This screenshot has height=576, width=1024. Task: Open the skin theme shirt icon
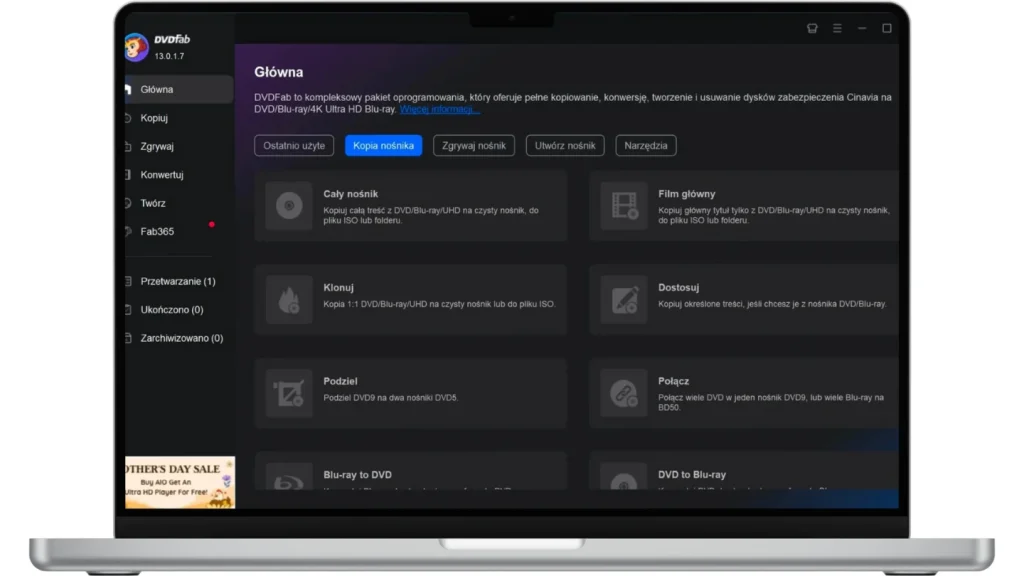(812, 29)
